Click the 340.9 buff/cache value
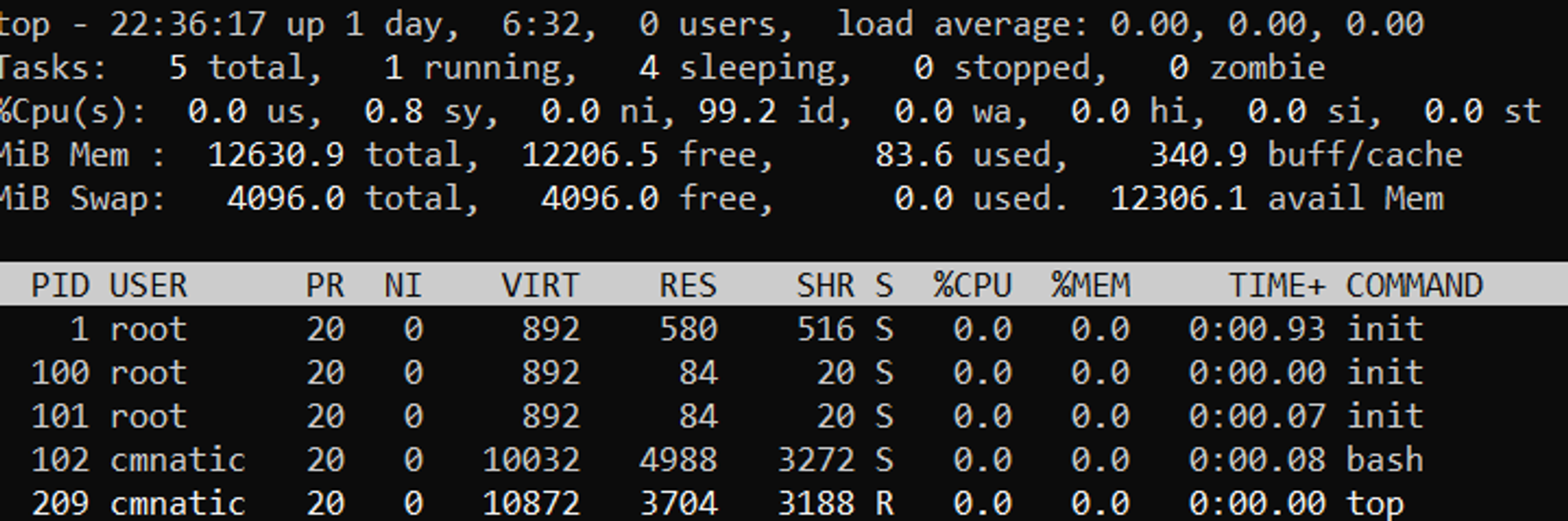Image resolution: width=1568 pixels, height=521 pixels. [x=1198, y=155]
